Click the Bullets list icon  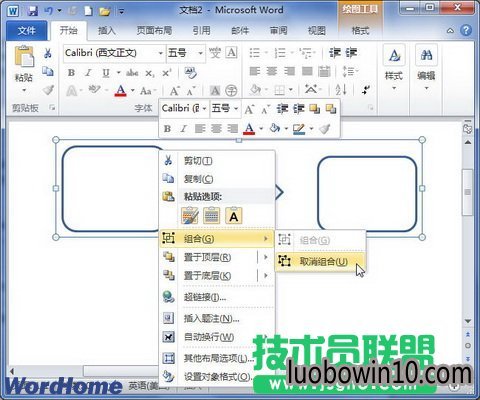click(255, 53)
